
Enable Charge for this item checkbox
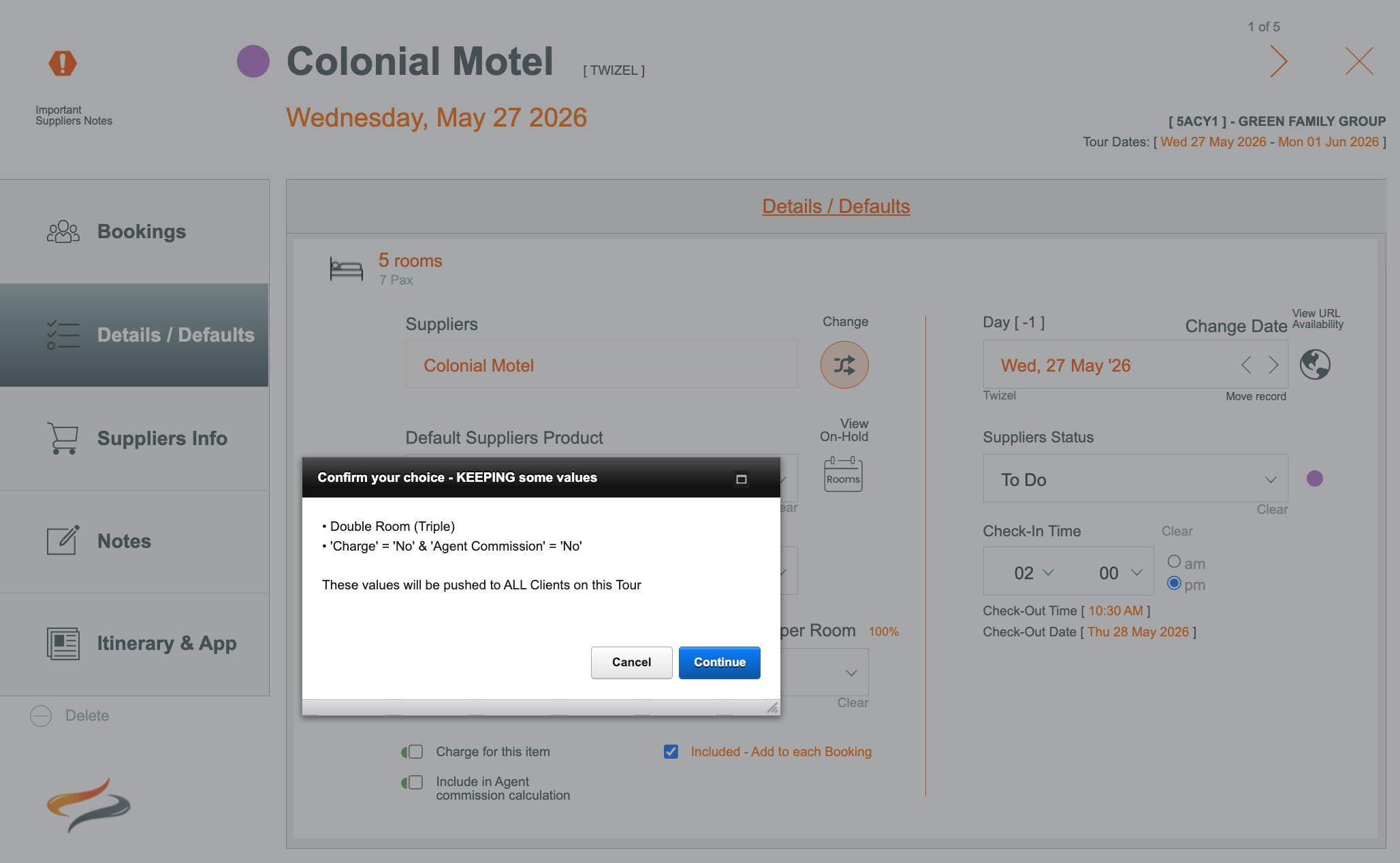click(x=415, y=751)
